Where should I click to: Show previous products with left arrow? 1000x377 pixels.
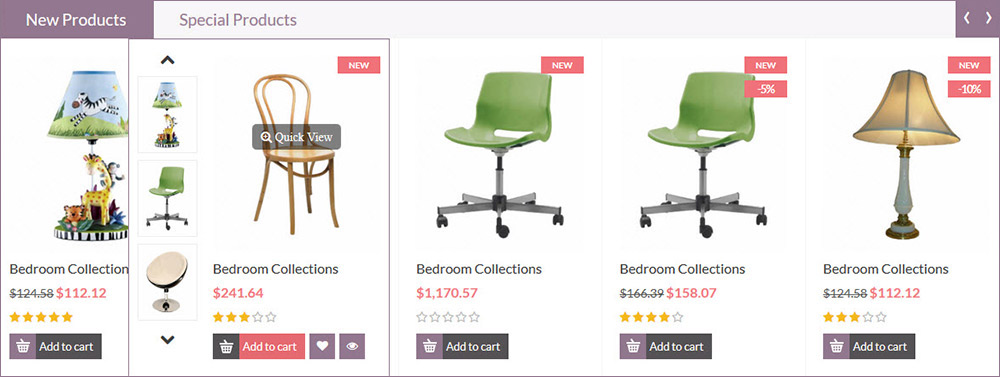click(x=967, y=19)
